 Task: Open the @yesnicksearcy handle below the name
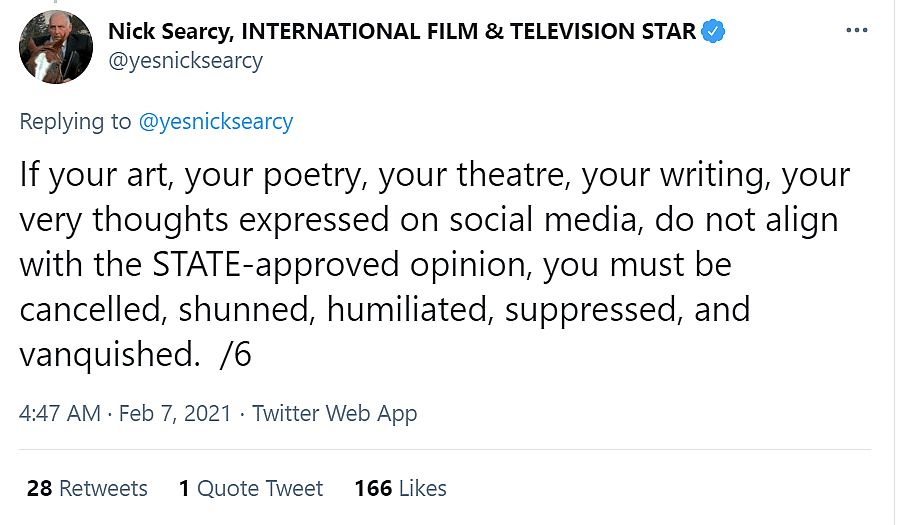click(x=185, y=60)
